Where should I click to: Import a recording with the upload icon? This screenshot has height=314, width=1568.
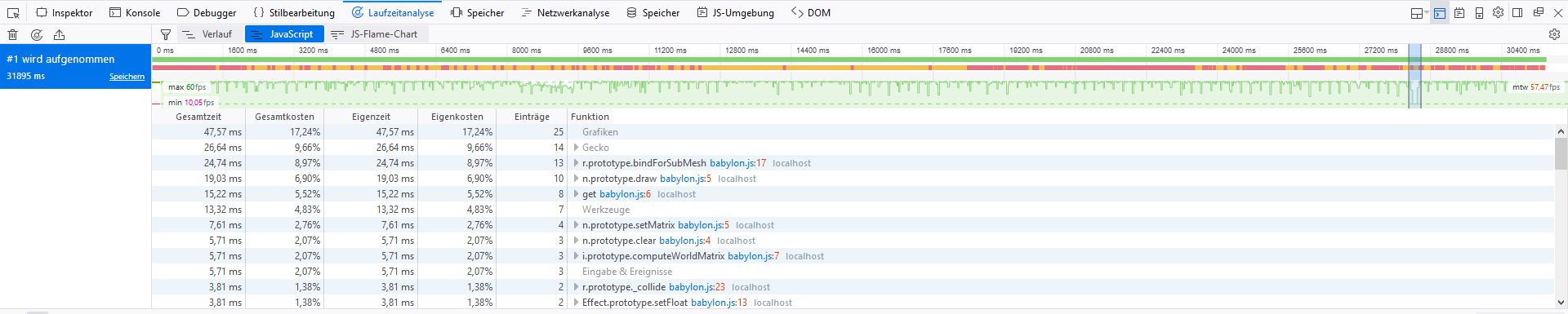[x=59, y=34]
